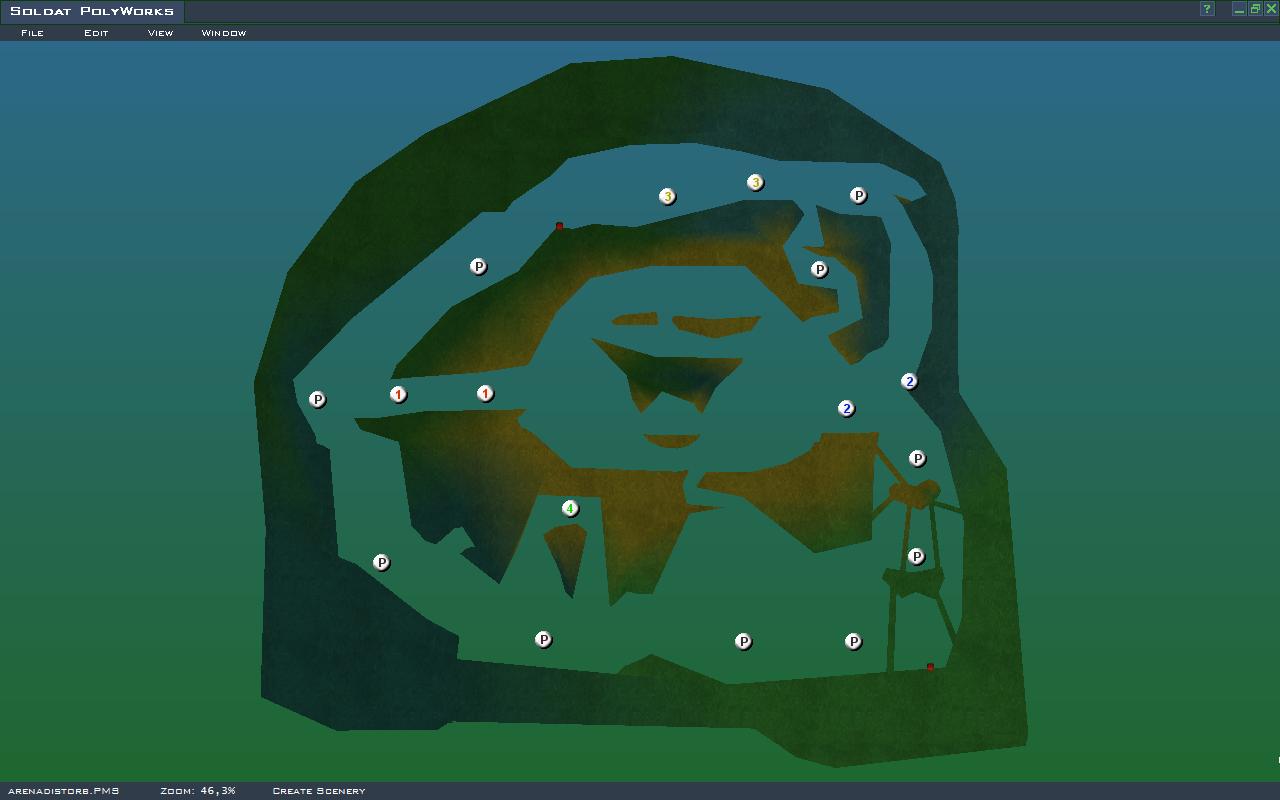Open the File menu

32,33
